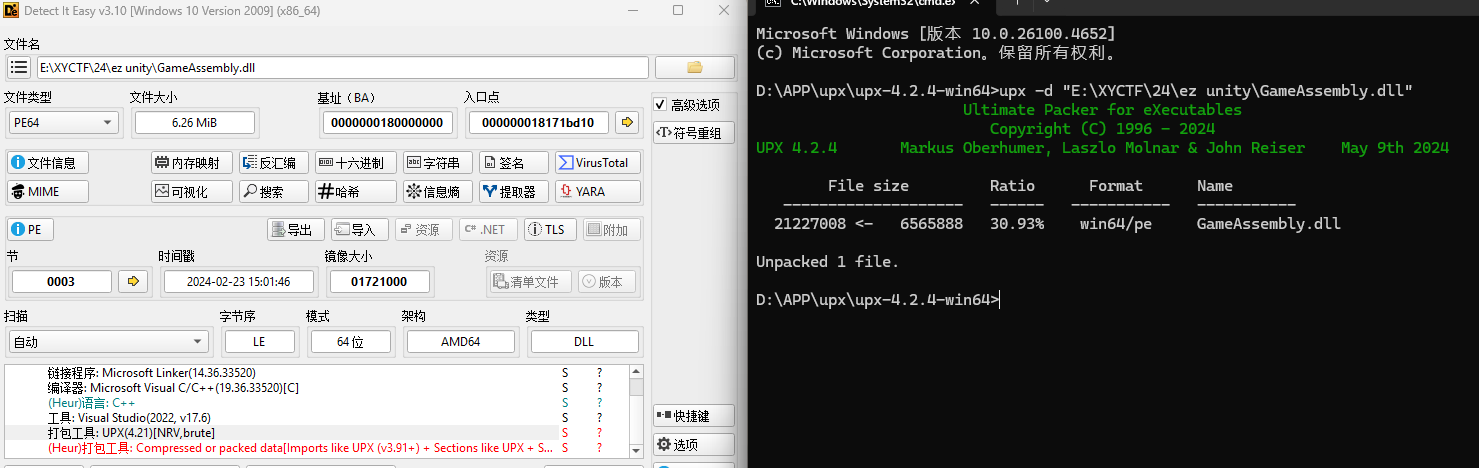Open 提取器 extractor tool
The height and width of the screenshot is (468, 1479).
click(514, 191)
